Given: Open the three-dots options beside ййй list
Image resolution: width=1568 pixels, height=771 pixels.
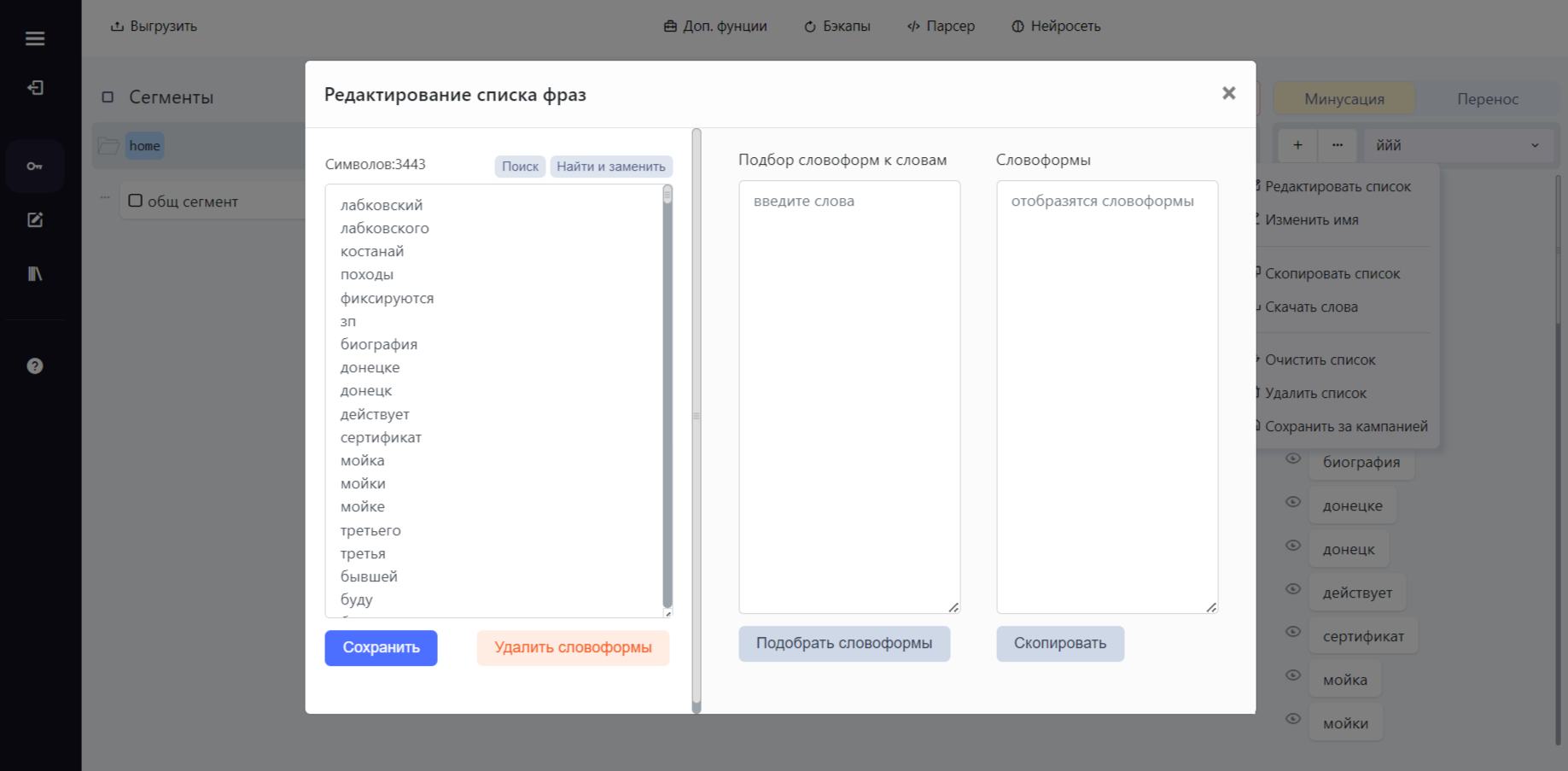Looking at the screenshot, I should coord(1338,145).
